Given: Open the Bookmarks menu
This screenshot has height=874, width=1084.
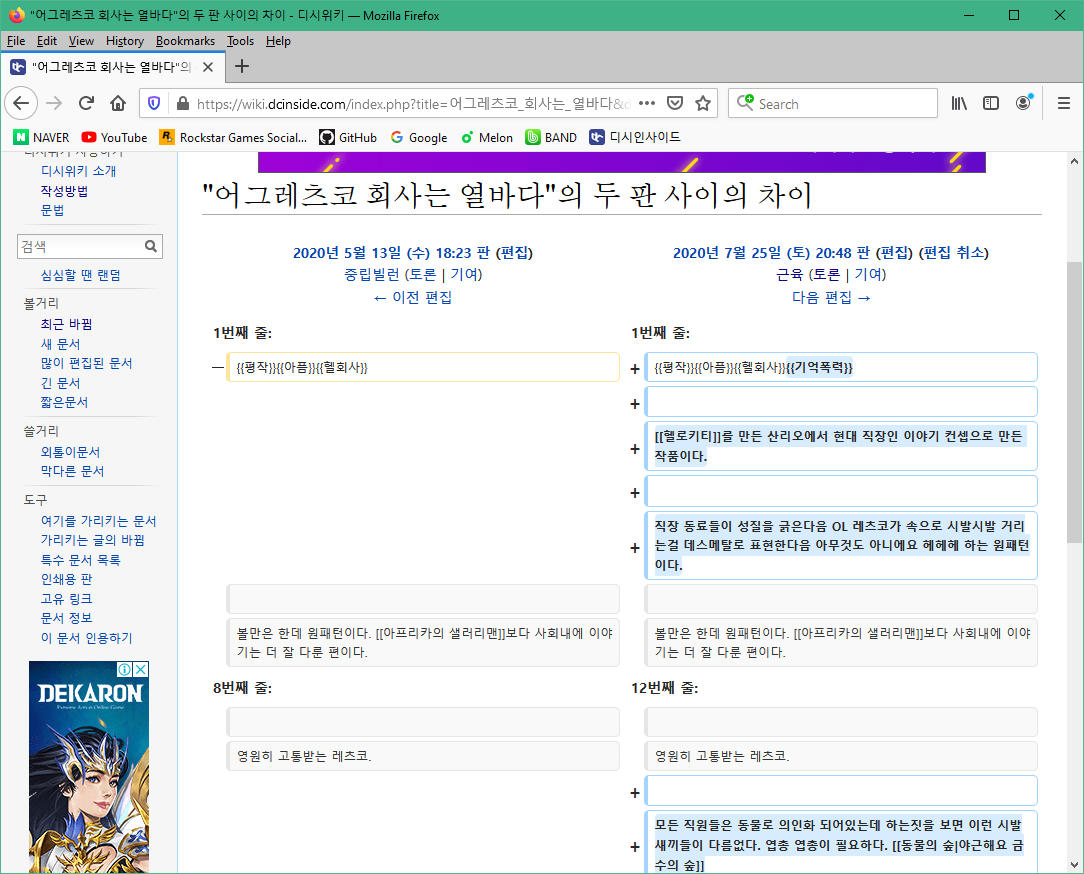Looking at the screenshot, I should (185, 41).
